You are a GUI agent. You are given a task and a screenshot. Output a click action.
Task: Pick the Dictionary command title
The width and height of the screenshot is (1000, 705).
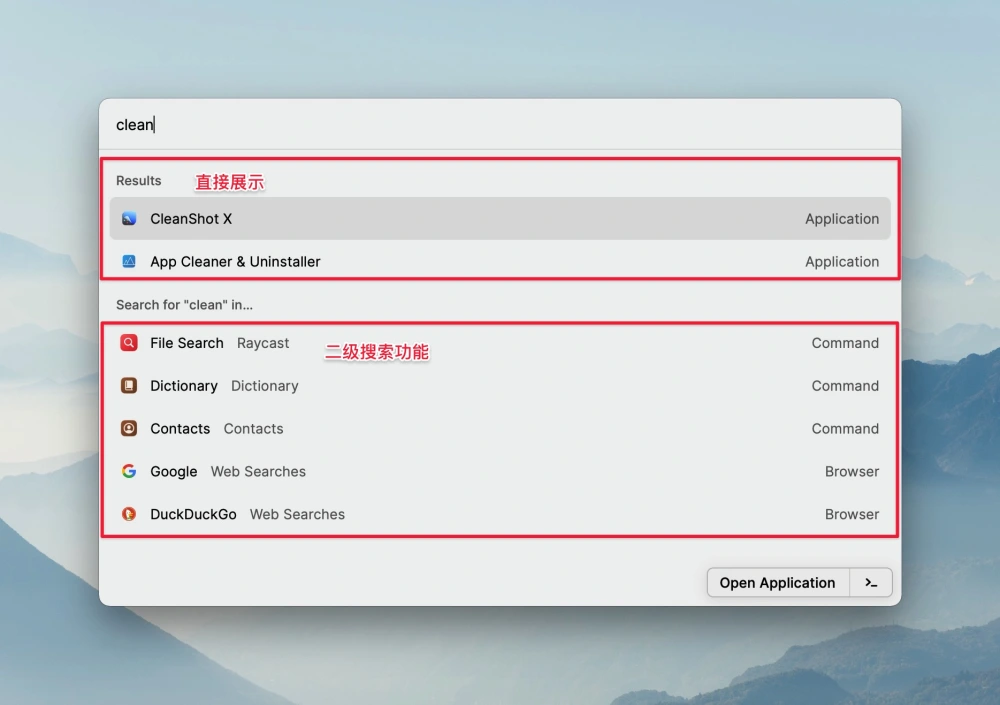(x=184, y=386)
